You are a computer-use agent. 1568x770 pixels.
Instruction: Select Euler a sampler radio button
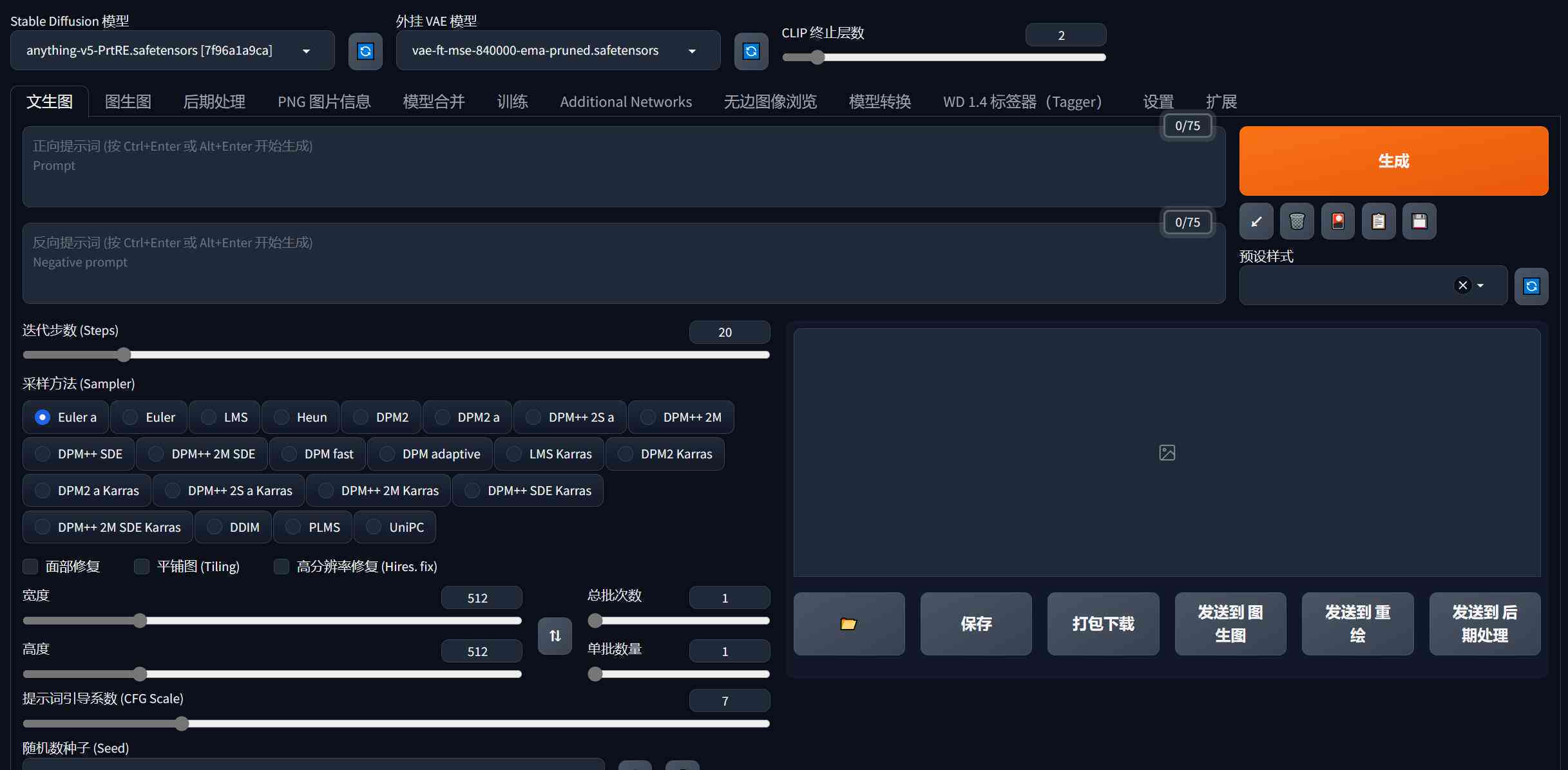tap(41, 416)
